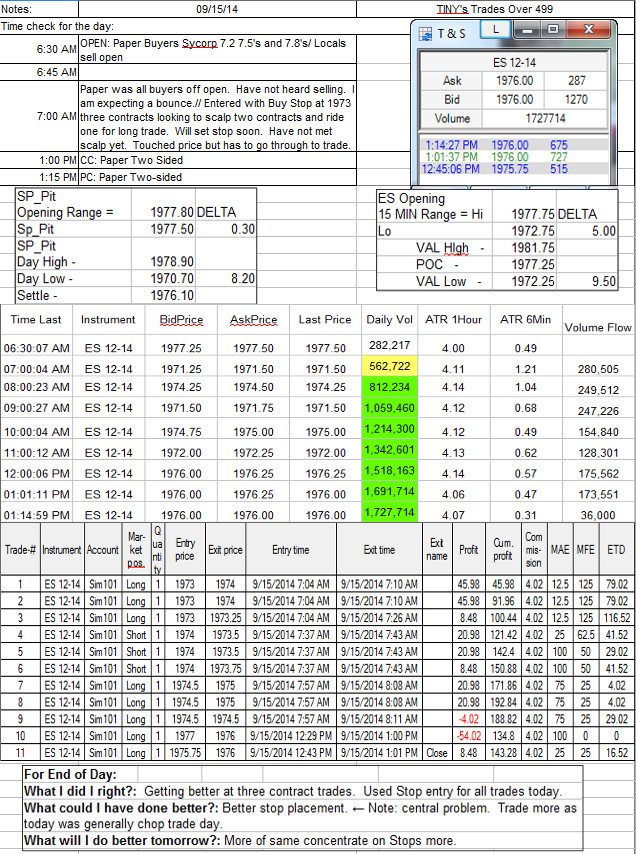
Task: Select Ask size 287 in T&S window
Action: point(576,81)
